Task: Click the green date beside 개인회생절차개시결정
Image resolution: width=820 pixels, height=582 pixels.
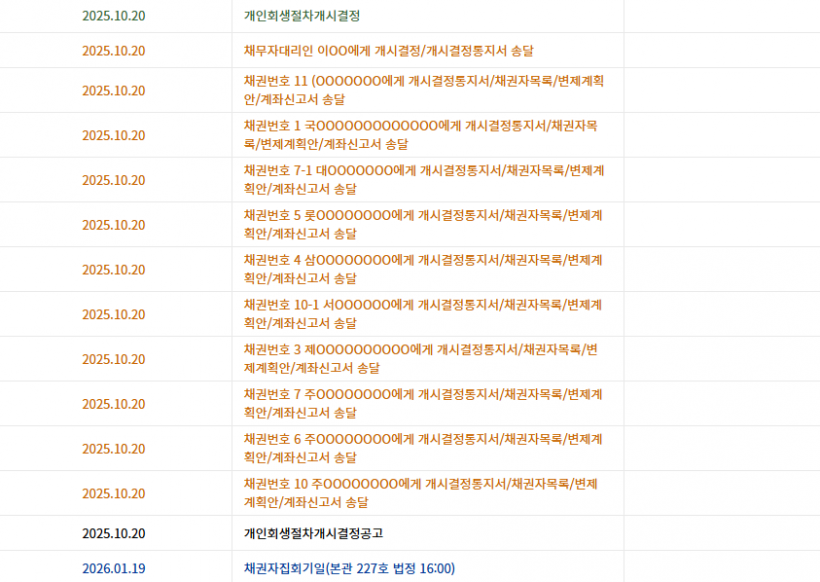Action: click(113, 16)
